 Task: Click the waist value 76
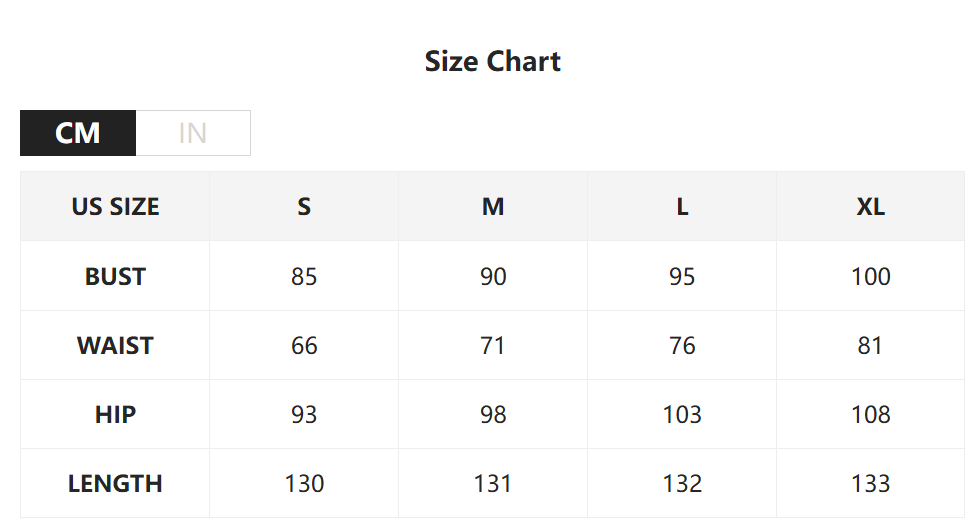click(x=682, y=346)
